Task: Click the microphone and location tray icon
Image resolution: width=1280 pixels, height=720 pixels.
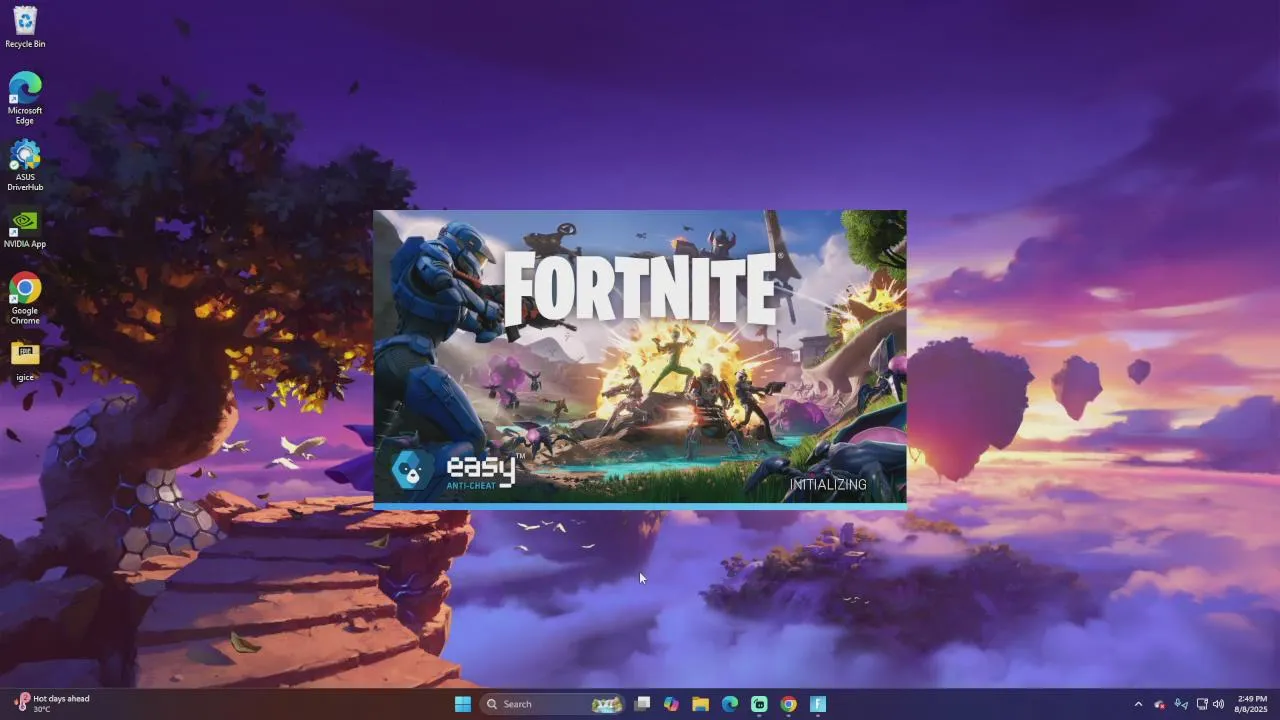Action: click(1181, 704)
